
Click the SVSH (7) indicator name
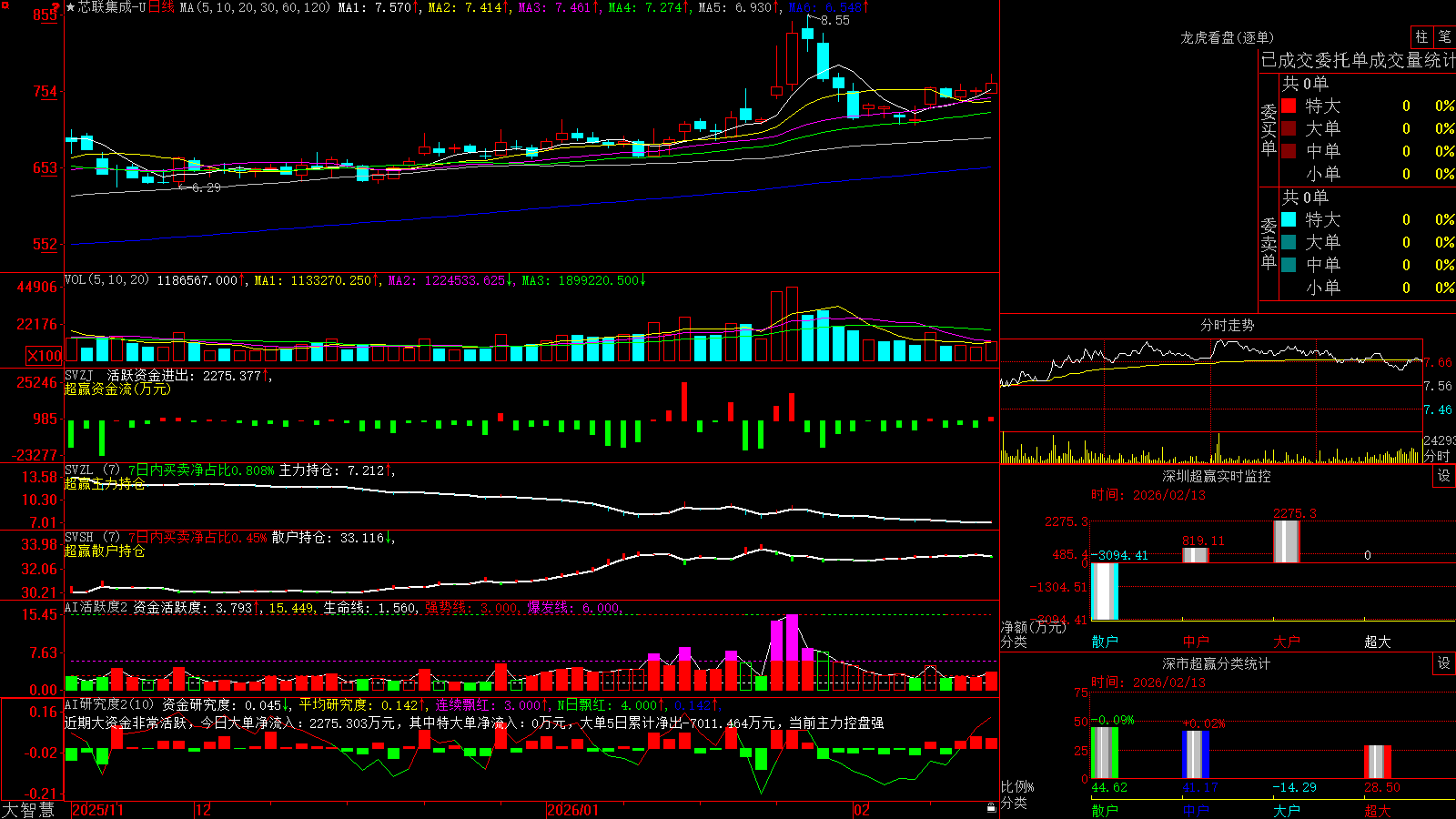coord(92,538)
